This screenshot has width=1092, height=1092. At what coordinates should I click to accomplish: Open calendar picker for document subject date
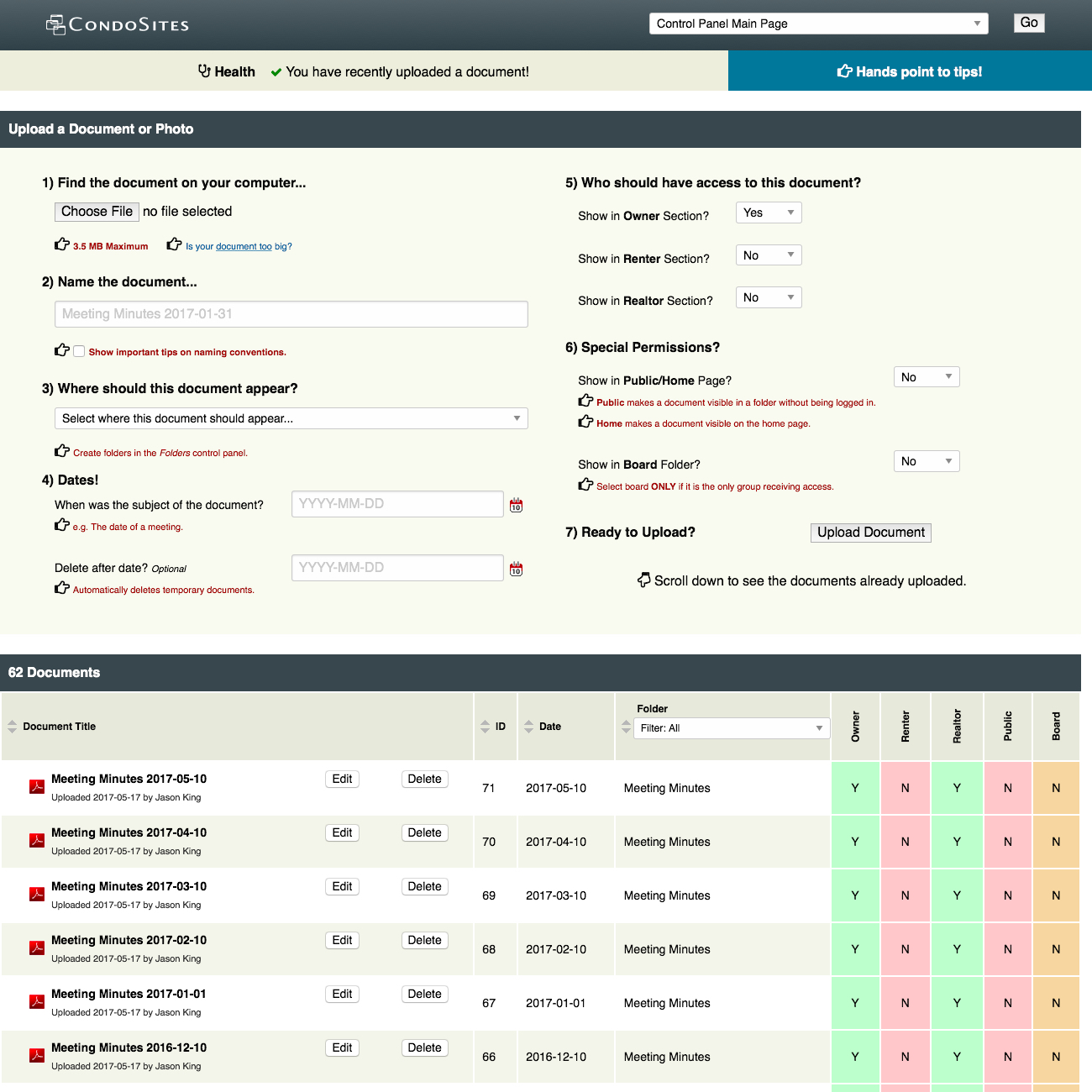click(516, 505)
